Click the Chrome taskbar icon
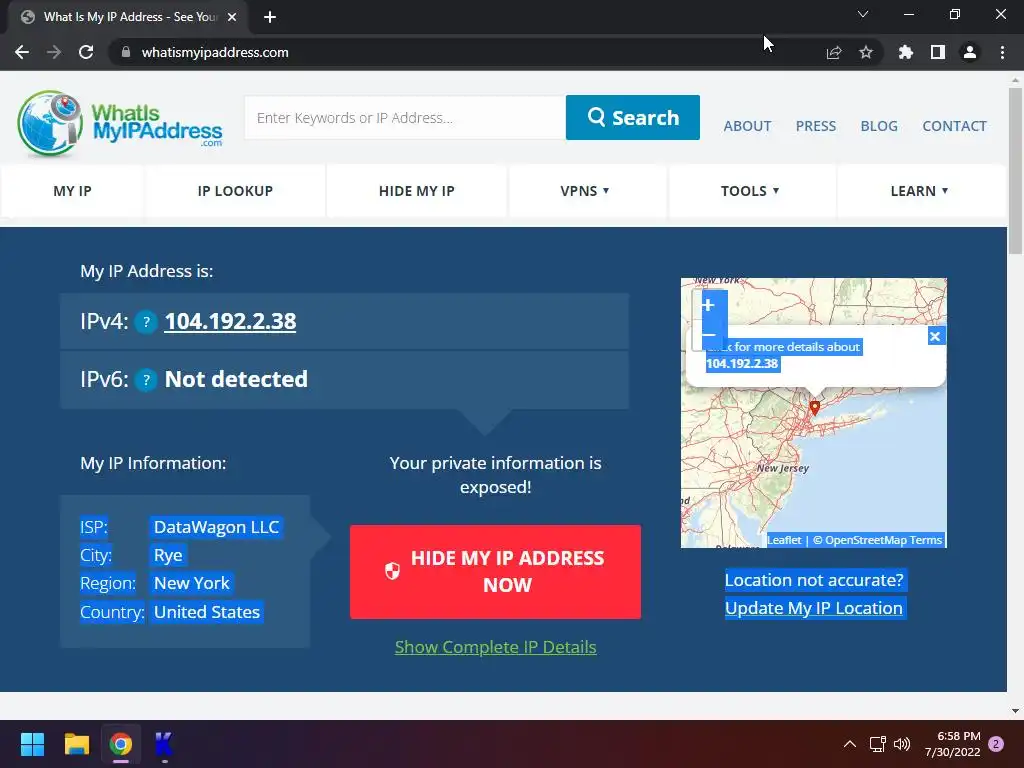The height and width of the screenshot is (768, 1024). 121,744
